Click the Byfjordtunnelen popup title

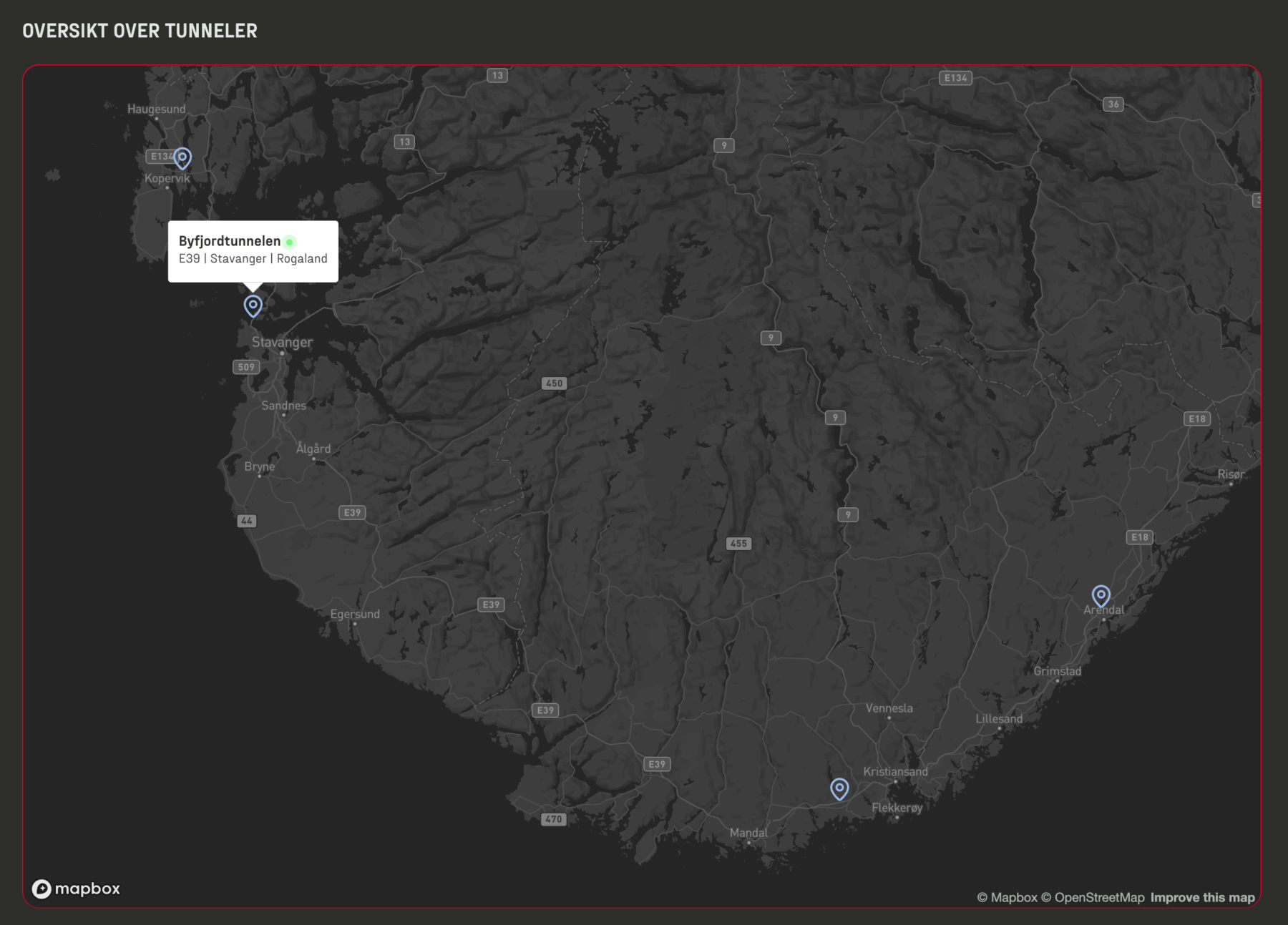coord(230,241)
